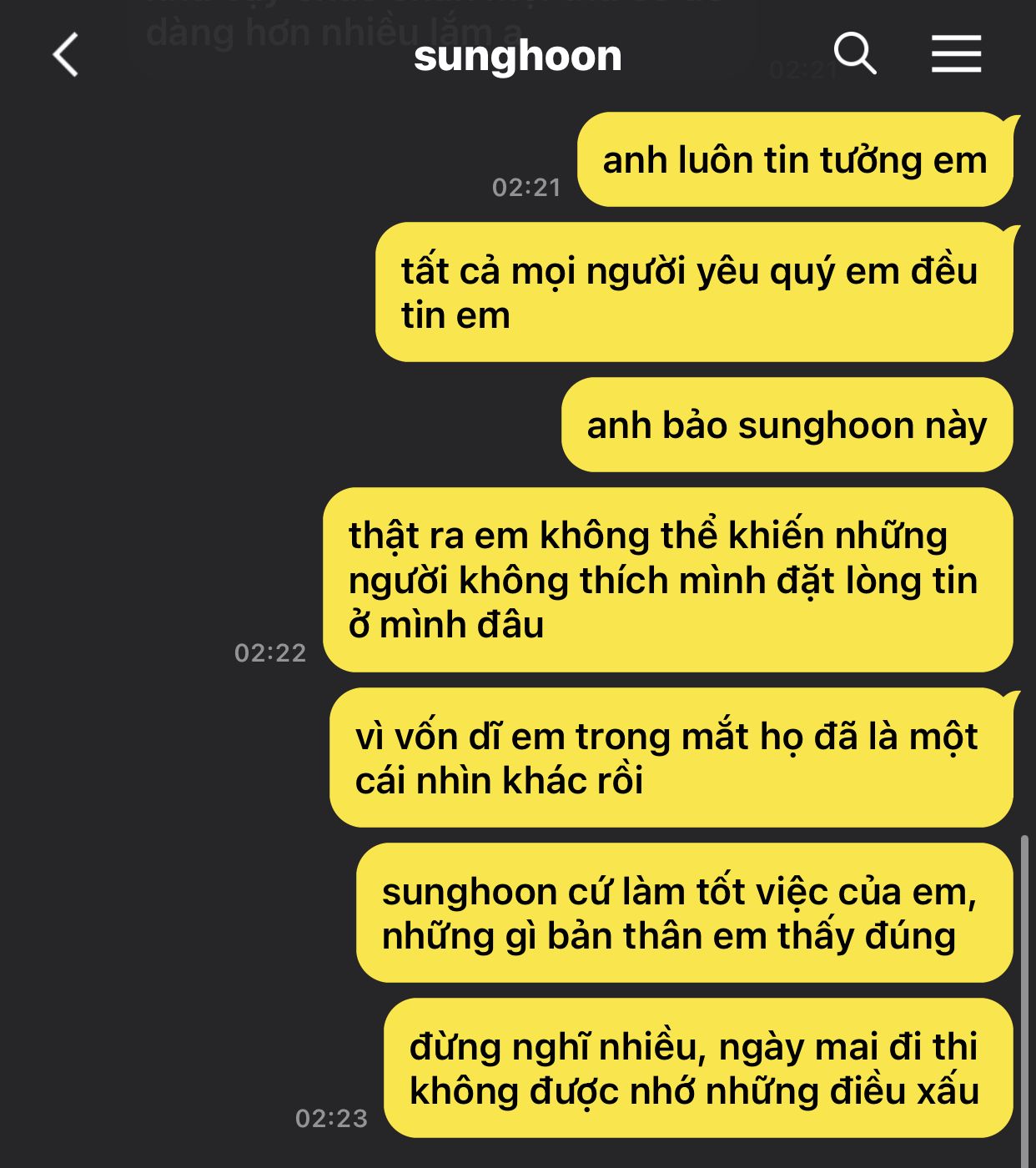Open the hamburger menu icon
1036x1168 pixels.
956,54
